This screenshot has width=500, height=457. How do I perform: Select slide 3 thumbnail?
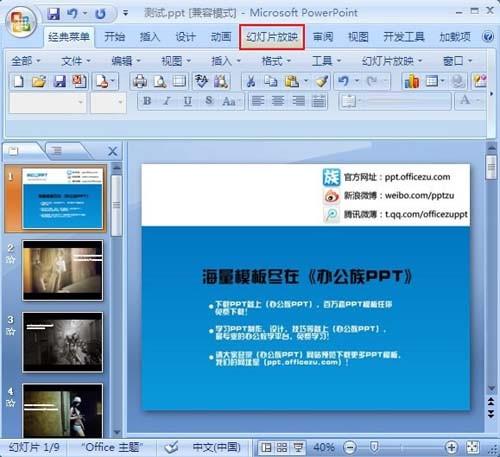(x=63, y=342)
